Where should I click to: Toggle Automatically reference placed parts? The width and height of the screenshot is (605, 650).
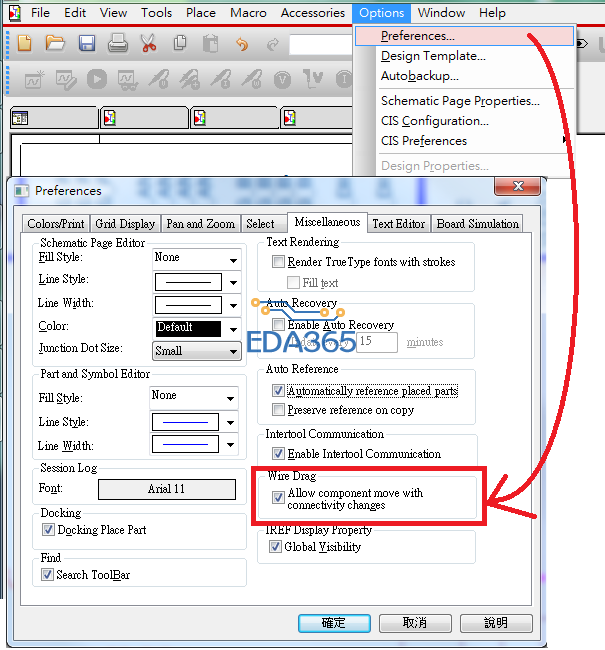pyautogui.click(x=278, y=390)
